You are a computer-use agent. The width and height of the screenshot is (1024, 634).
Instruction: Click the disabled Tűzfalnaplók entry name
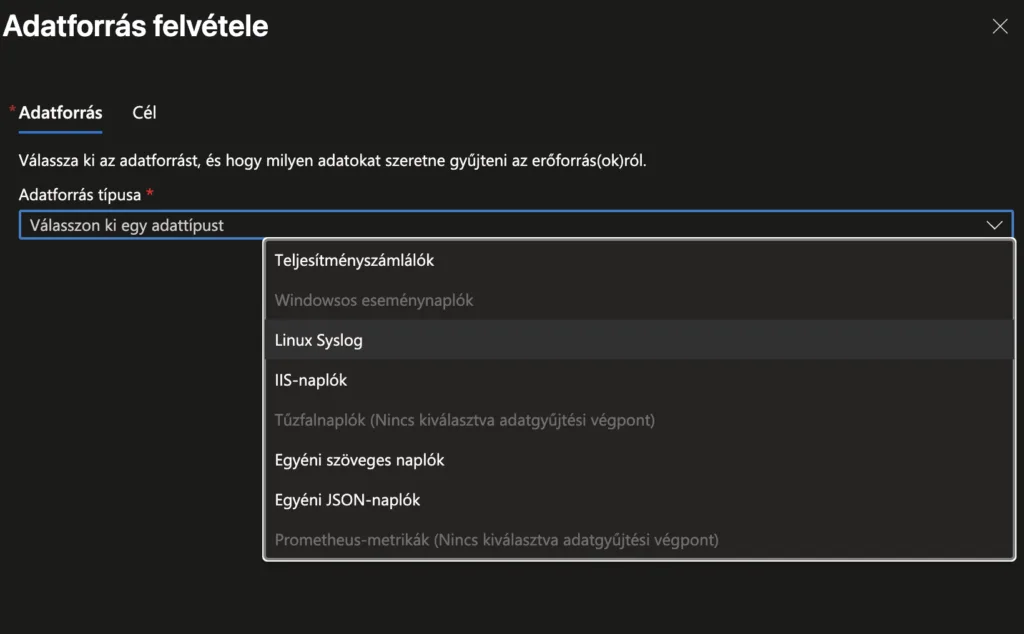click(319, 420)
